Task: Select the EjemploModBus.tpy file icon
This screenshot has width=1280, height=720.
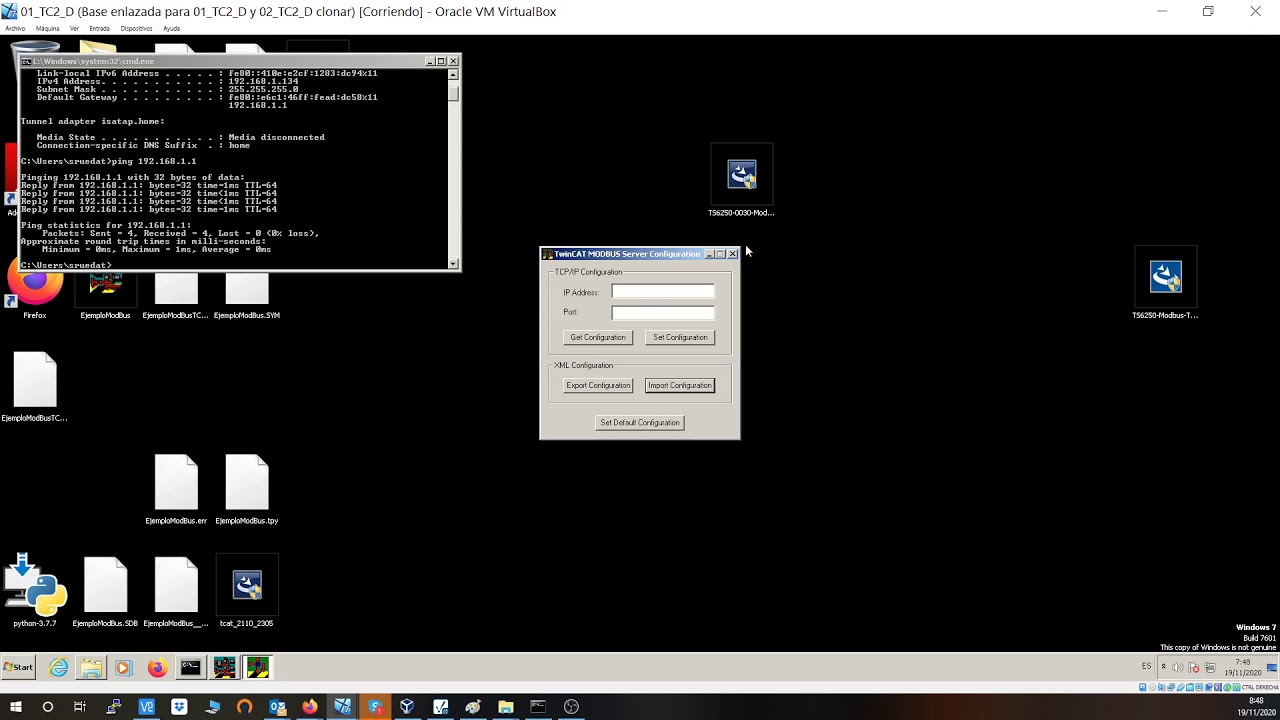Action: point(247,490)
